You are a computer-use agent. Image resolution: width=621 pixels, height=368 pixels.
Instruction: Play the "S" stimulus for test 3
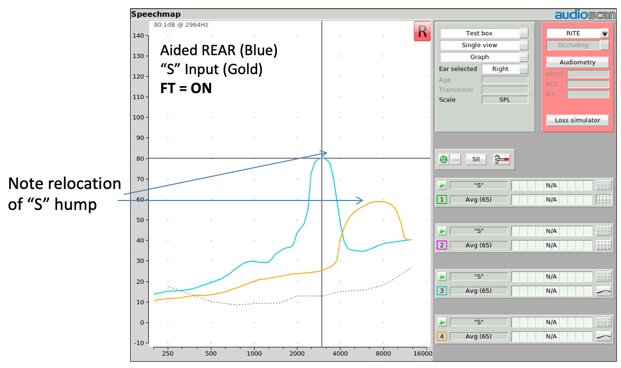(442, 276)
